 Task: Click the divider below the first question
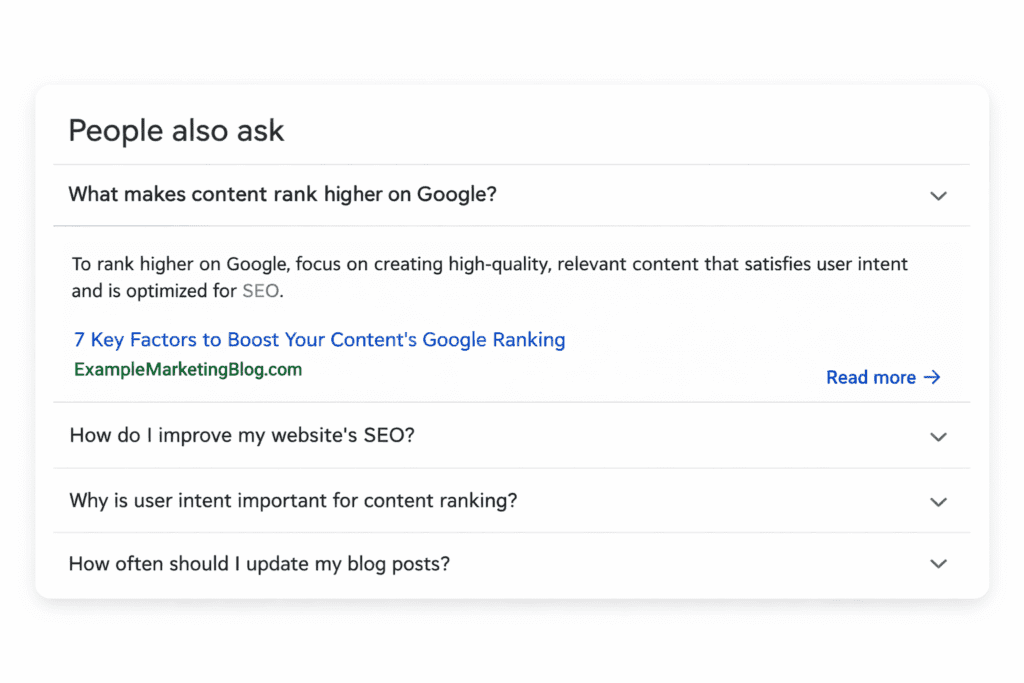512,225
